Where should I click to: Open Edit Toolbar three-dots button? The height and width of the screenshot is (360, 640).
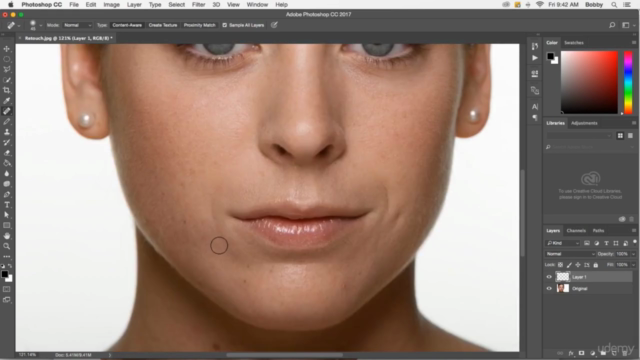[7, 257]
